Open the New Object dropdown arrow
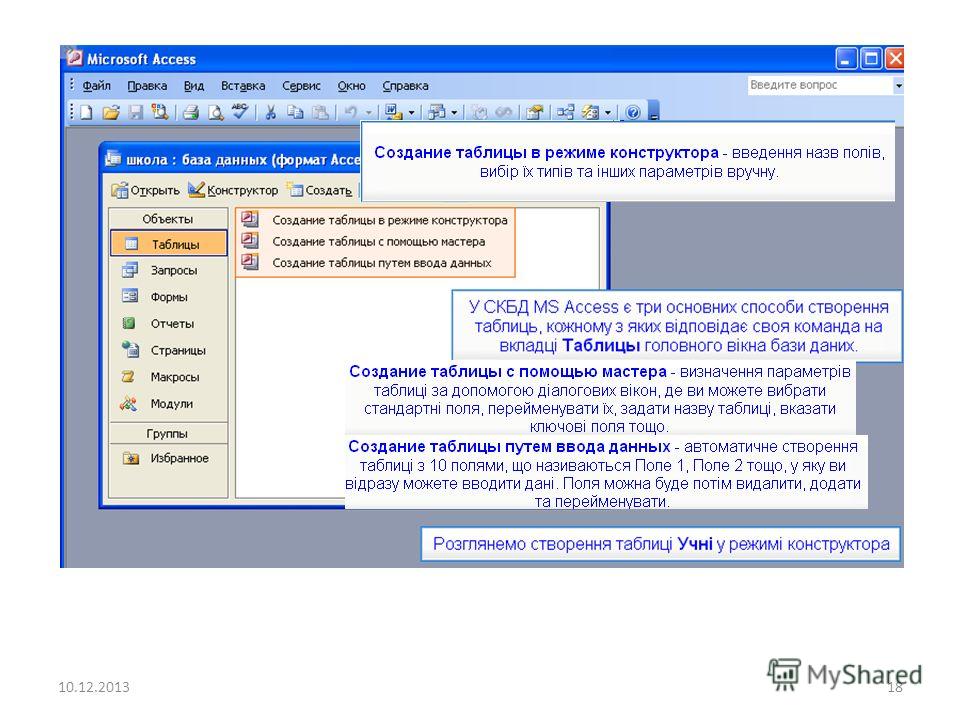 [x=608, y=113]
